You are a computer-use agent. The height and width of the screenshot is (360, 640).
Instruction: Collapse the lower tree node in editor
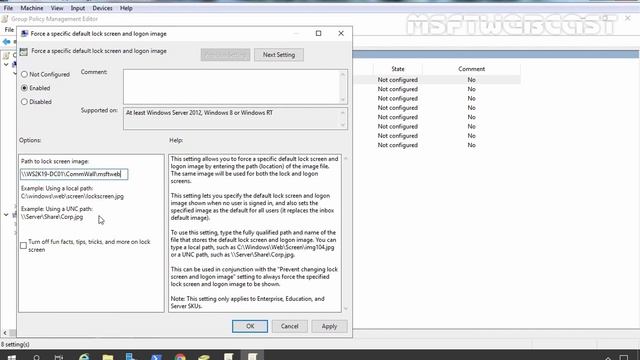[x=6, y=214]
